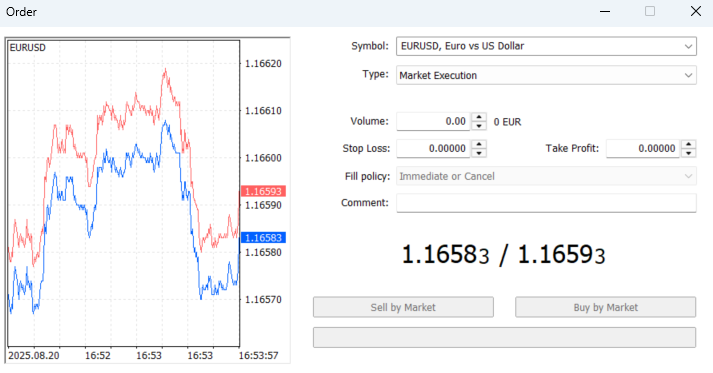Click the large bid price 1.16583 quote
The image size is (713, 373).
coord(446,254)
